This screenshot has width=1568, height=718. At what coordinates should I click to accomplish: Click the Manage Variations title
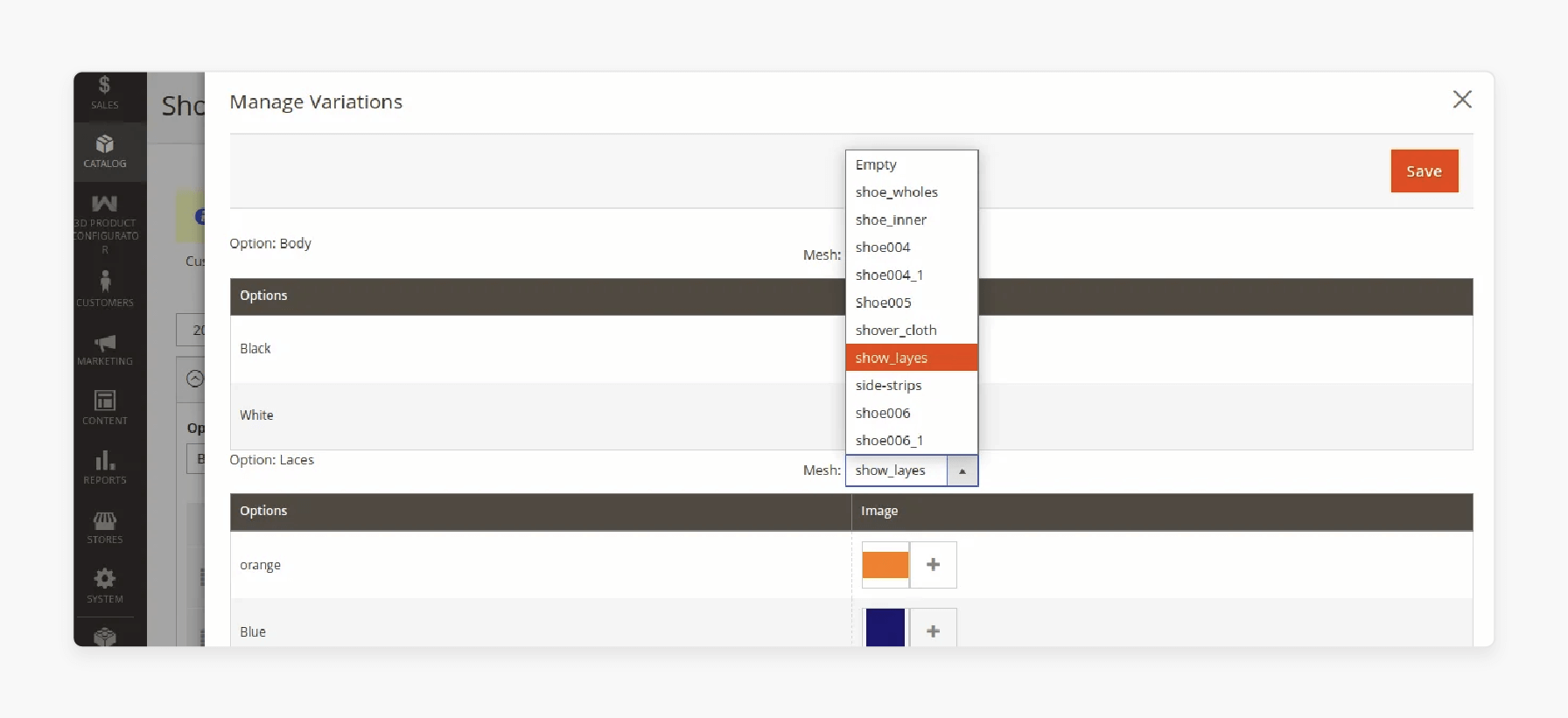point(316,102)
